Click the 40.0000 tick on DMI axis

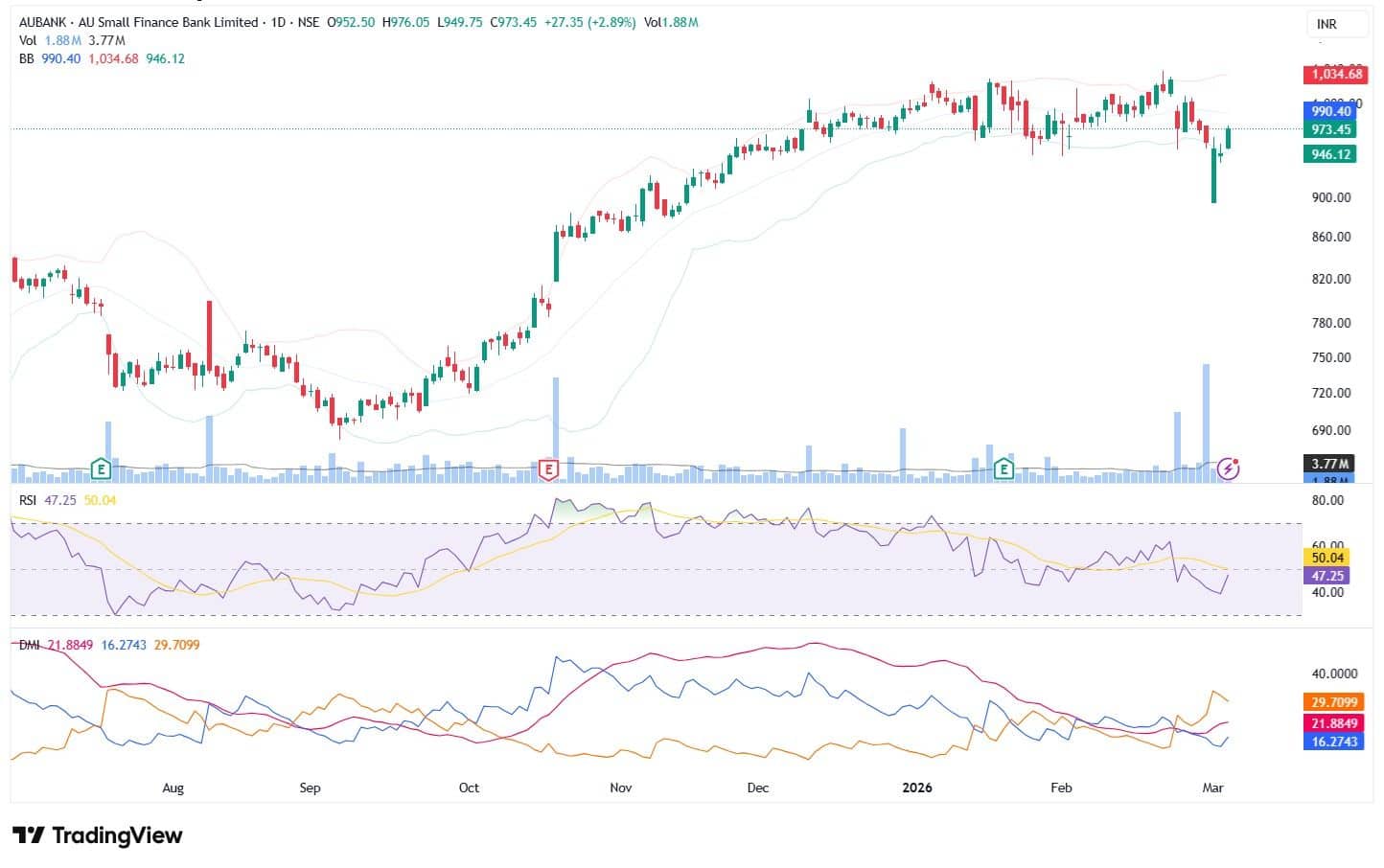(1335, 674)
